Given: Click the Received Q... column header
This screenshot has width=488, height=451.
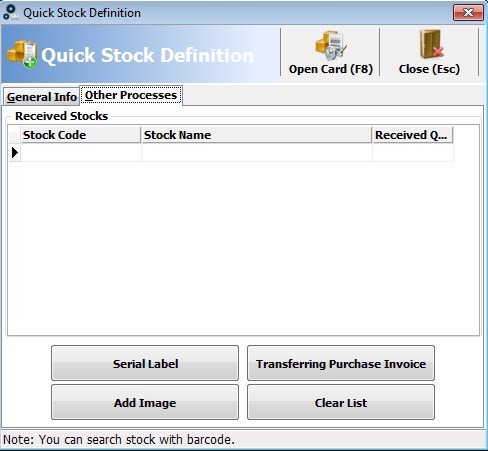Looking at the screenshot, I should tap(413, 135).
